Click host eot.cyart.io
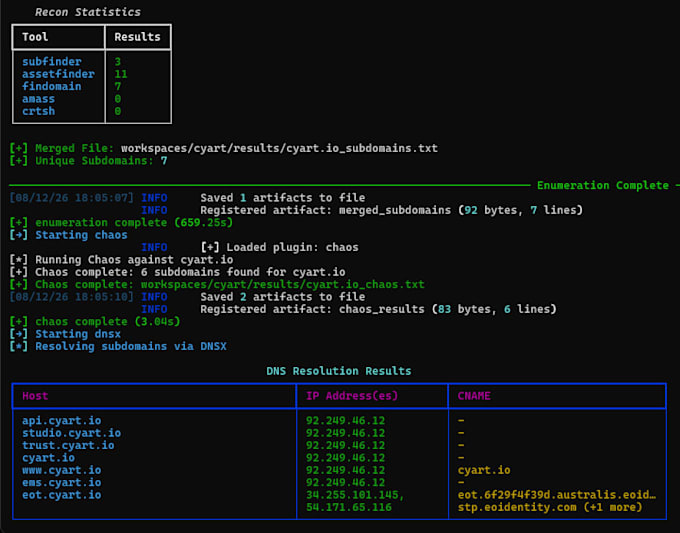Viewport: 680px width, 533px height. point(62,495)
